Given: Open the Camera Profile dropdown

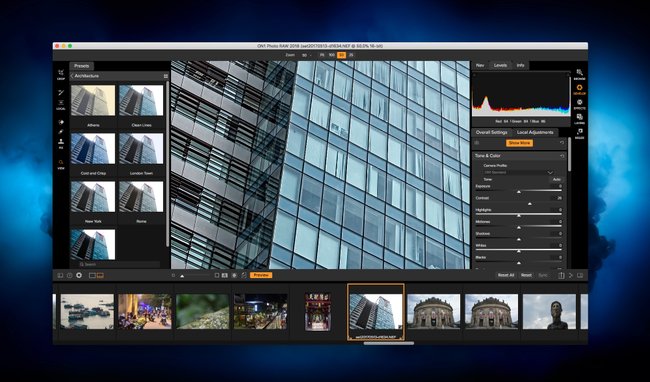Looking at the screenshot, I should click(x=519, y=172).
